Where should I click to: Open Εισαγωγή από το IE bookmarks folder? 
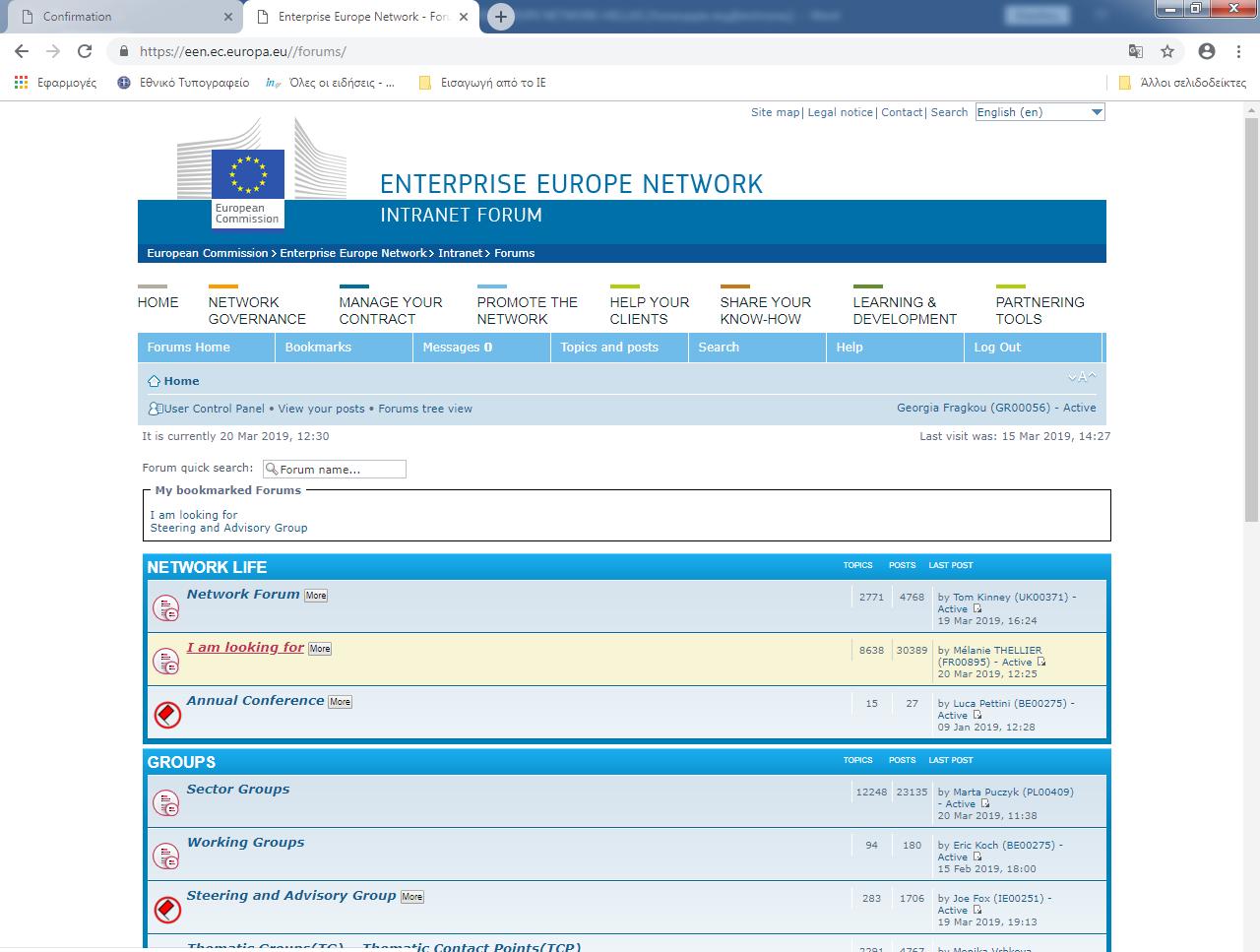point(482,83)
